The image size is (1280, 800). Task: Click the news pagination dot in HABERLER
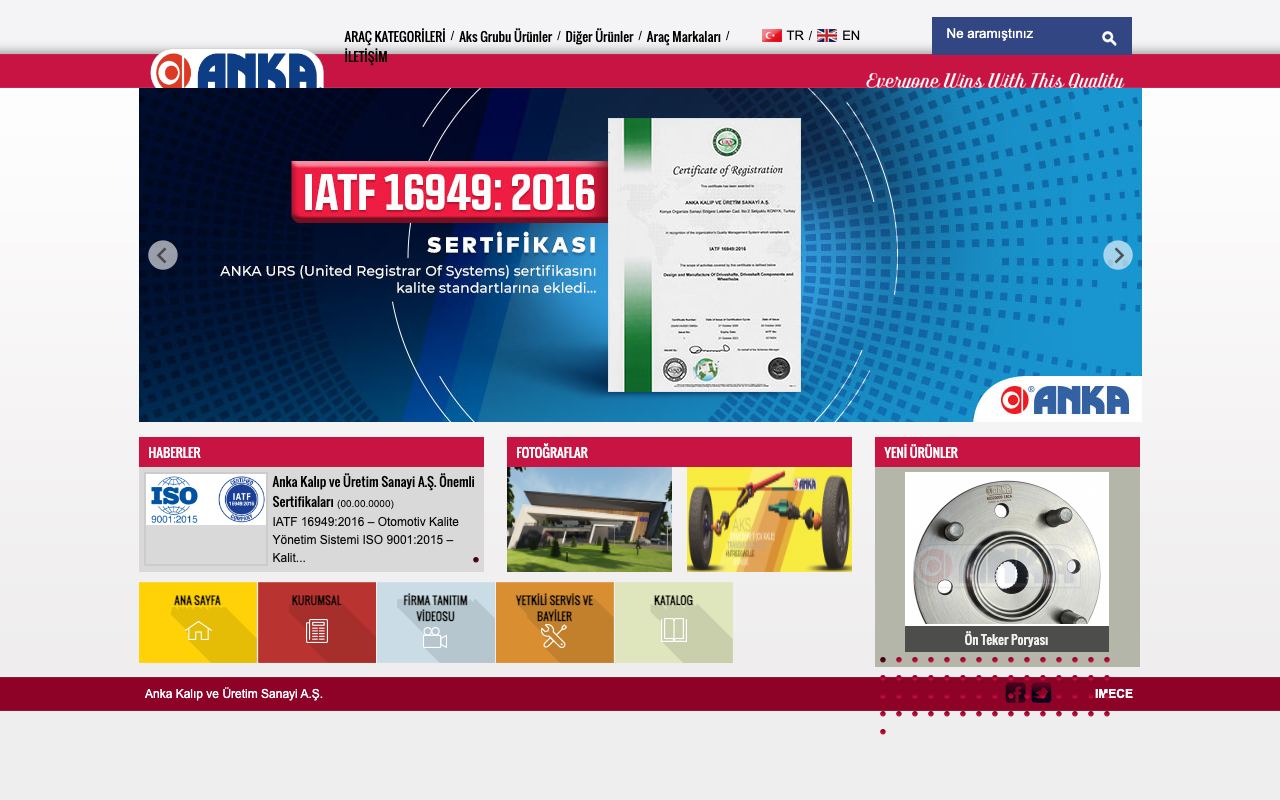476,560
